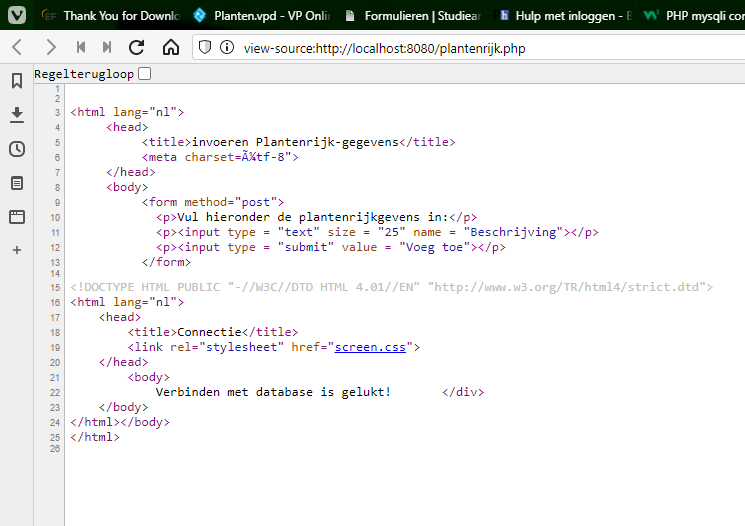745x526 pixels.
Task: Click line number 15 in gutter
Action: (x=55, y=287)
